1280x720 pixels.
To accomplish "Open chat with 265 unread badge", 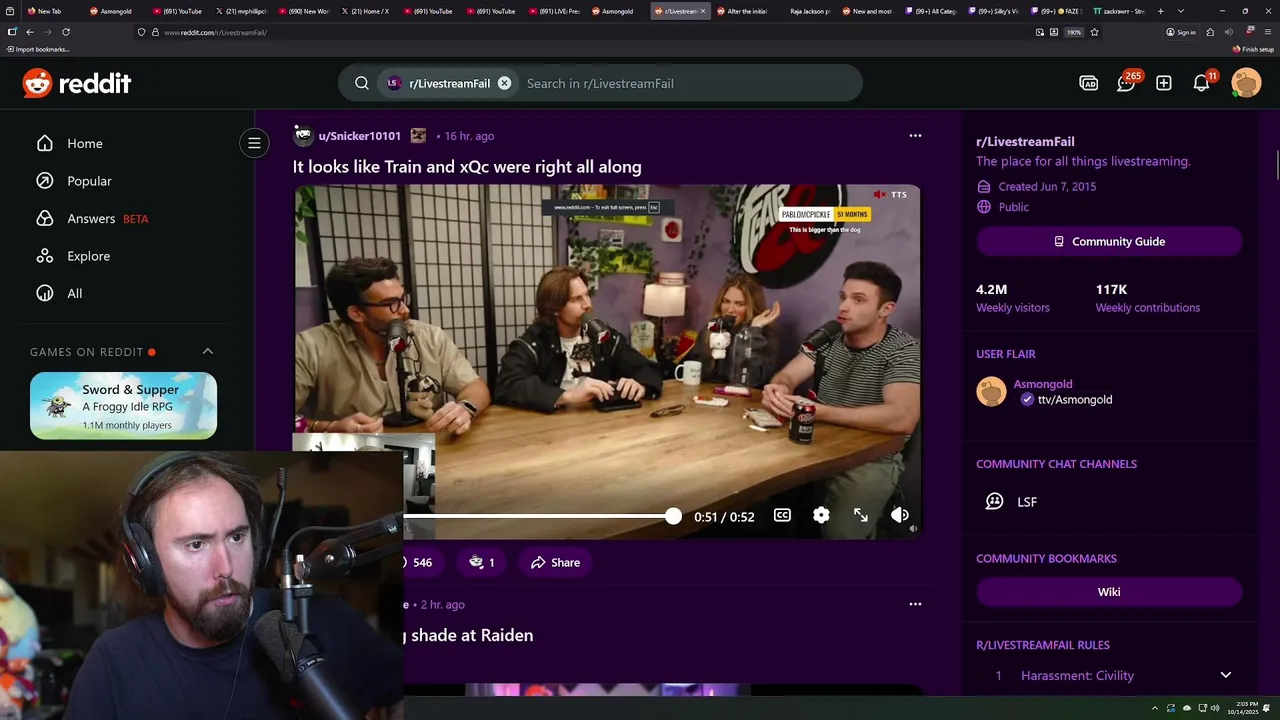I will click(1127, 83).
